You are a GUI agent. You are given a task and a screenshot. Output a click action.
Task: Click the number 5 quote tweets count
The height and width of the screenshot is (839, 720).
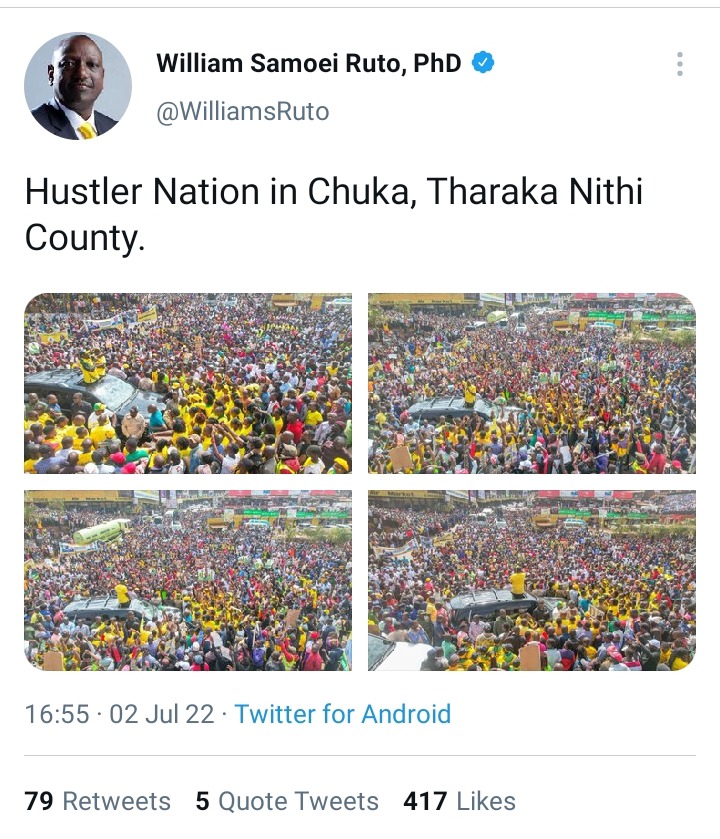point(202,801)
